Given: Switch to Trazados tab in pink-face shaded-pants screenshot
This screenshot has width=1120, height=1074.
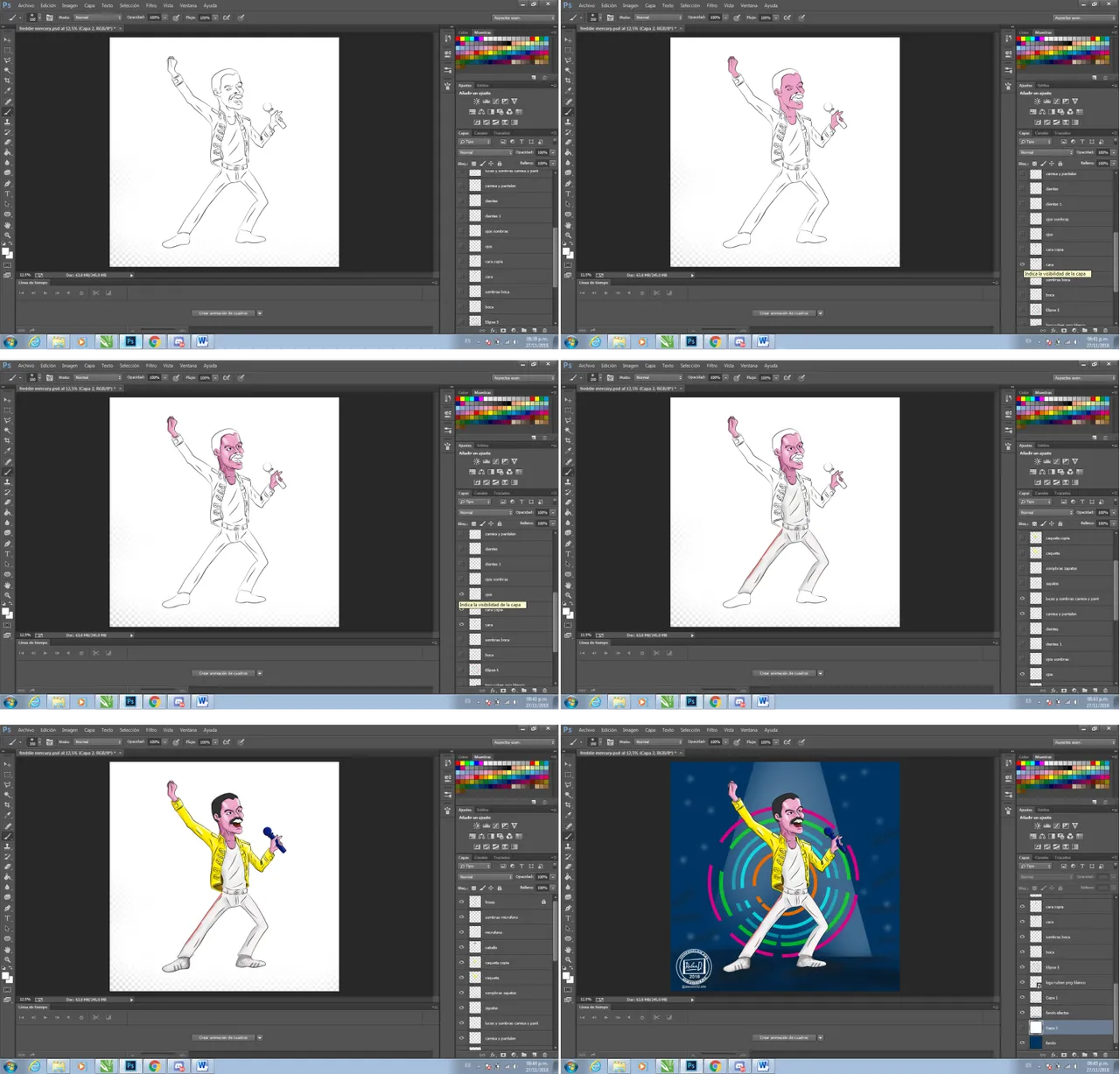Looking at the screenshot, I should click(1062, 494).
